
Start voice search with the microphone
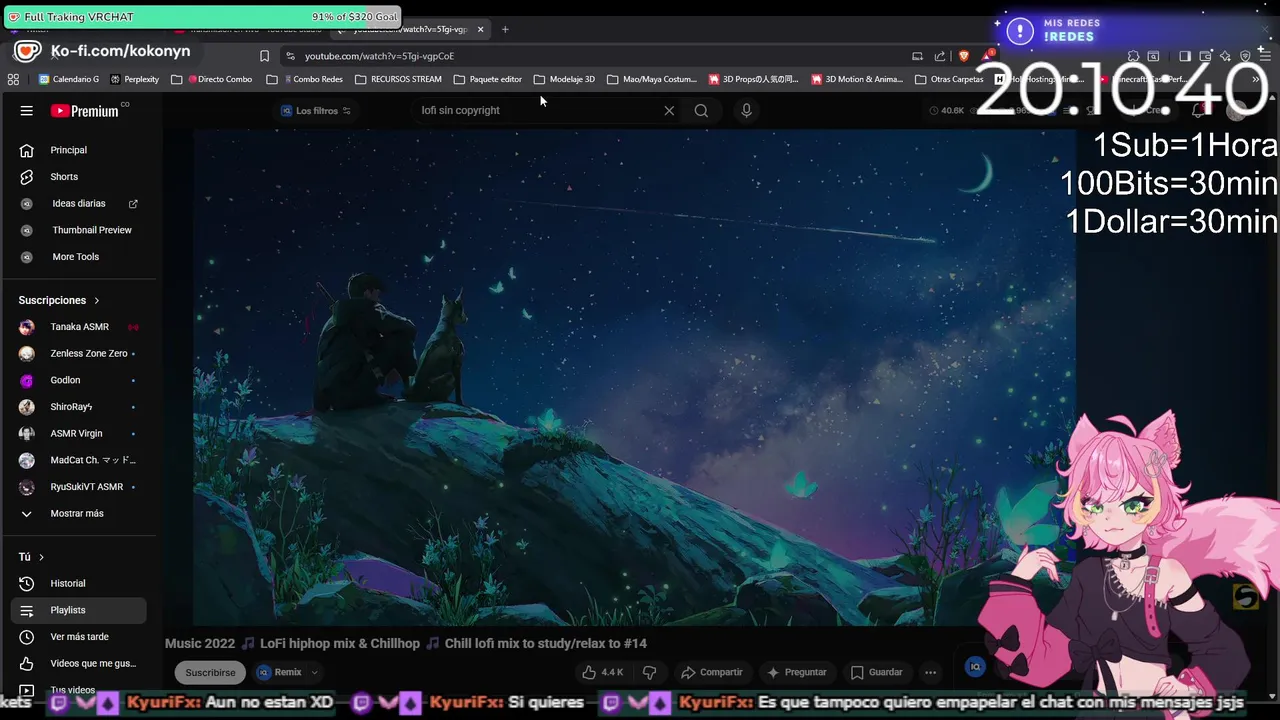pyautogui.click(x=746, y=111)
